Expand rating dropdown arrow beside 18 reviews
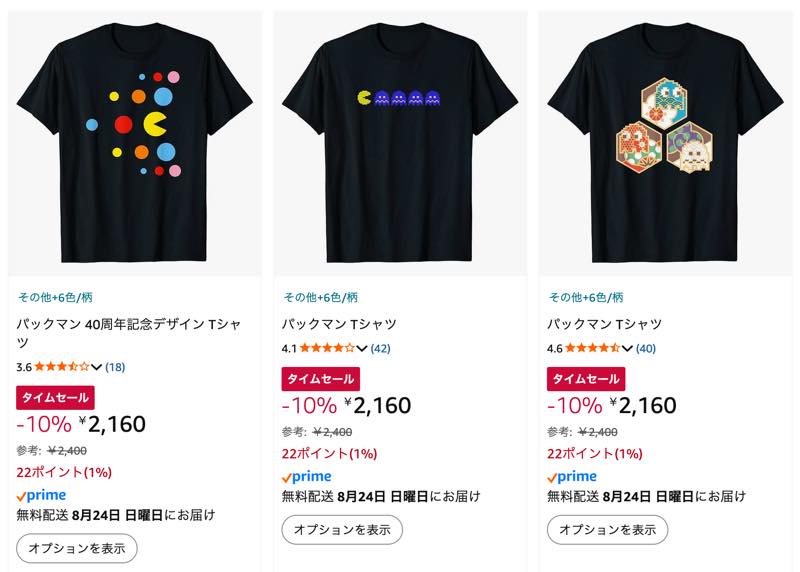Viewport: 800px width, 572px height. point(97,367)
